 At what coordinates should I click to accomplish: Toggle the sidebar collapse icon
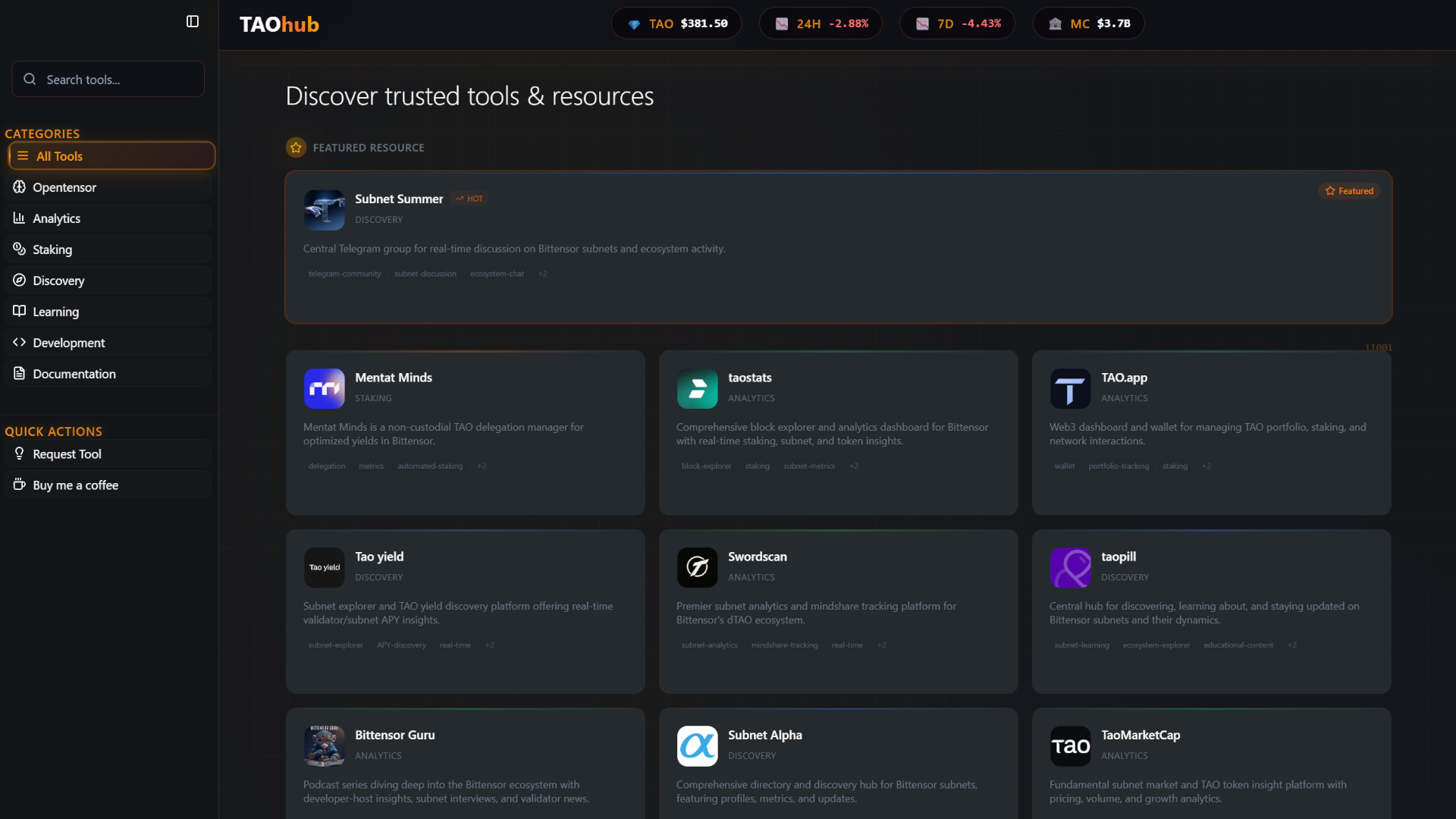(193, 21)
